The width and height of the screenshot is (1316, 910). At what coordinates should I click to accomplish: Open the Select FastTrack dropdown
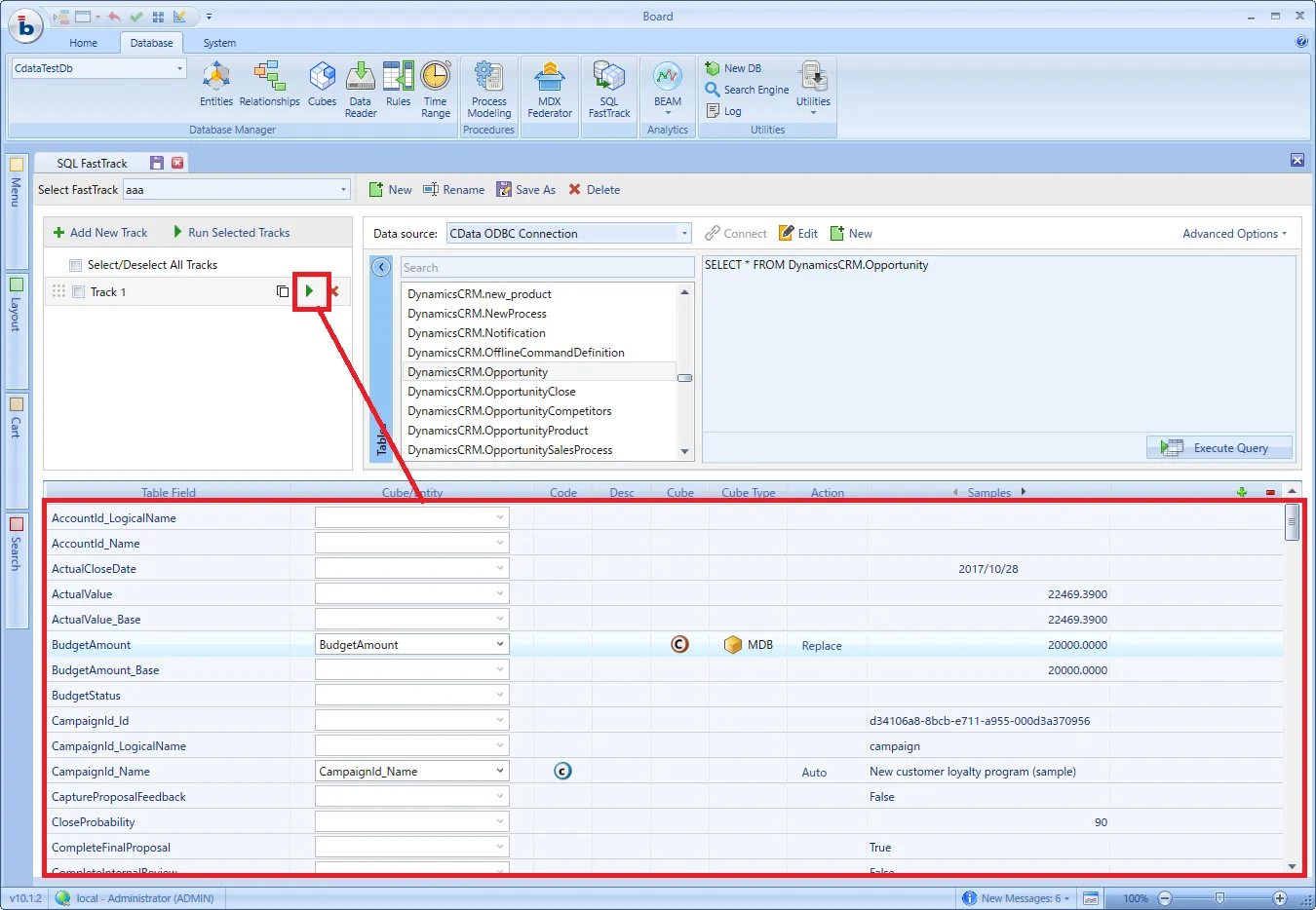pyautogui.click(x=343, y=190)
